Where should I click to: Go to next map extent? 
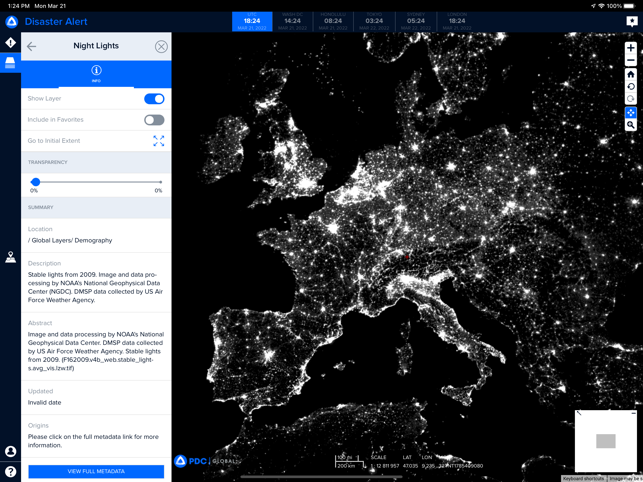click(x=631, y=99)
